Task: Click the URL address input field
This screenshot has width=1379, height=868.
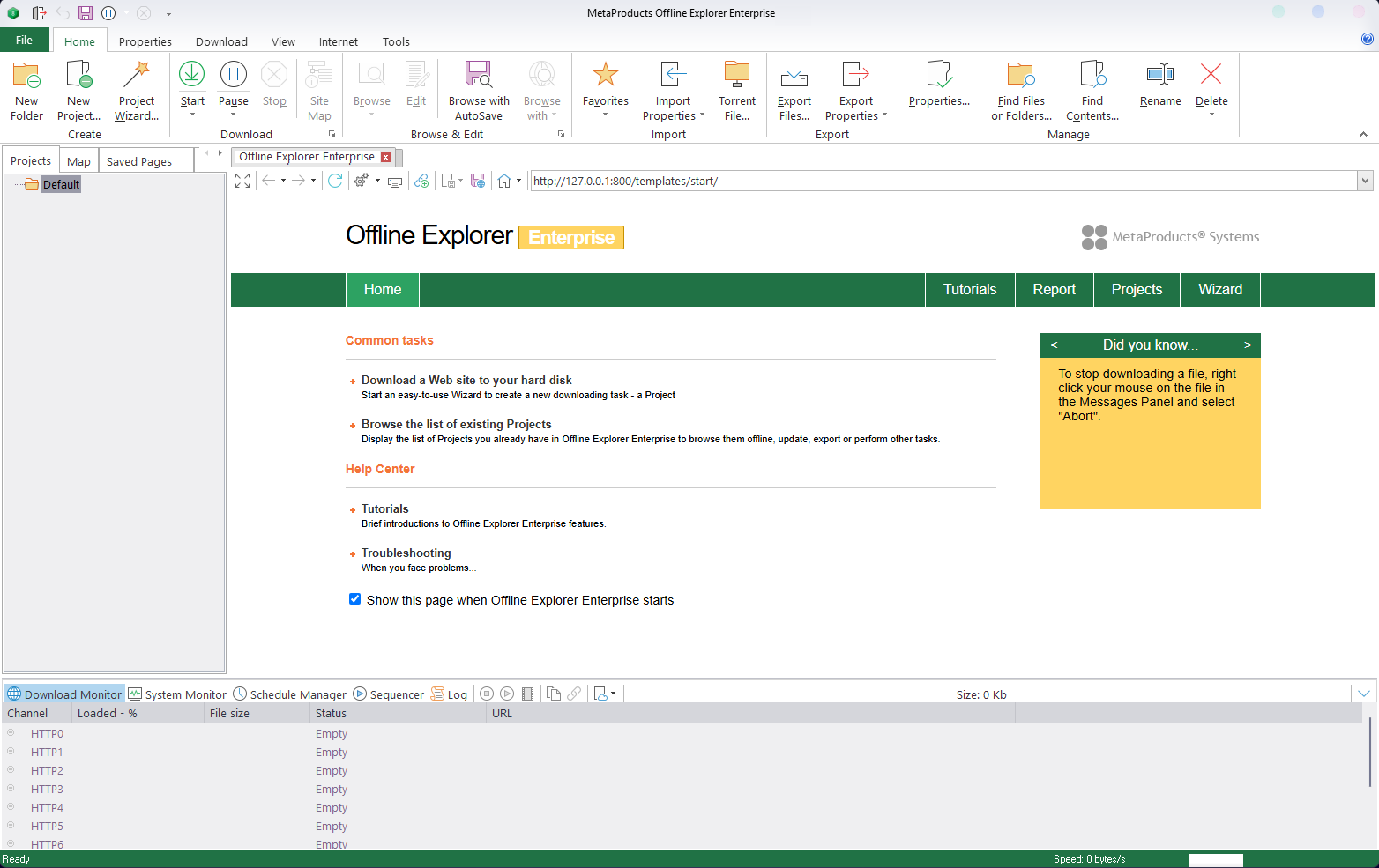Action: pos(943,181)
